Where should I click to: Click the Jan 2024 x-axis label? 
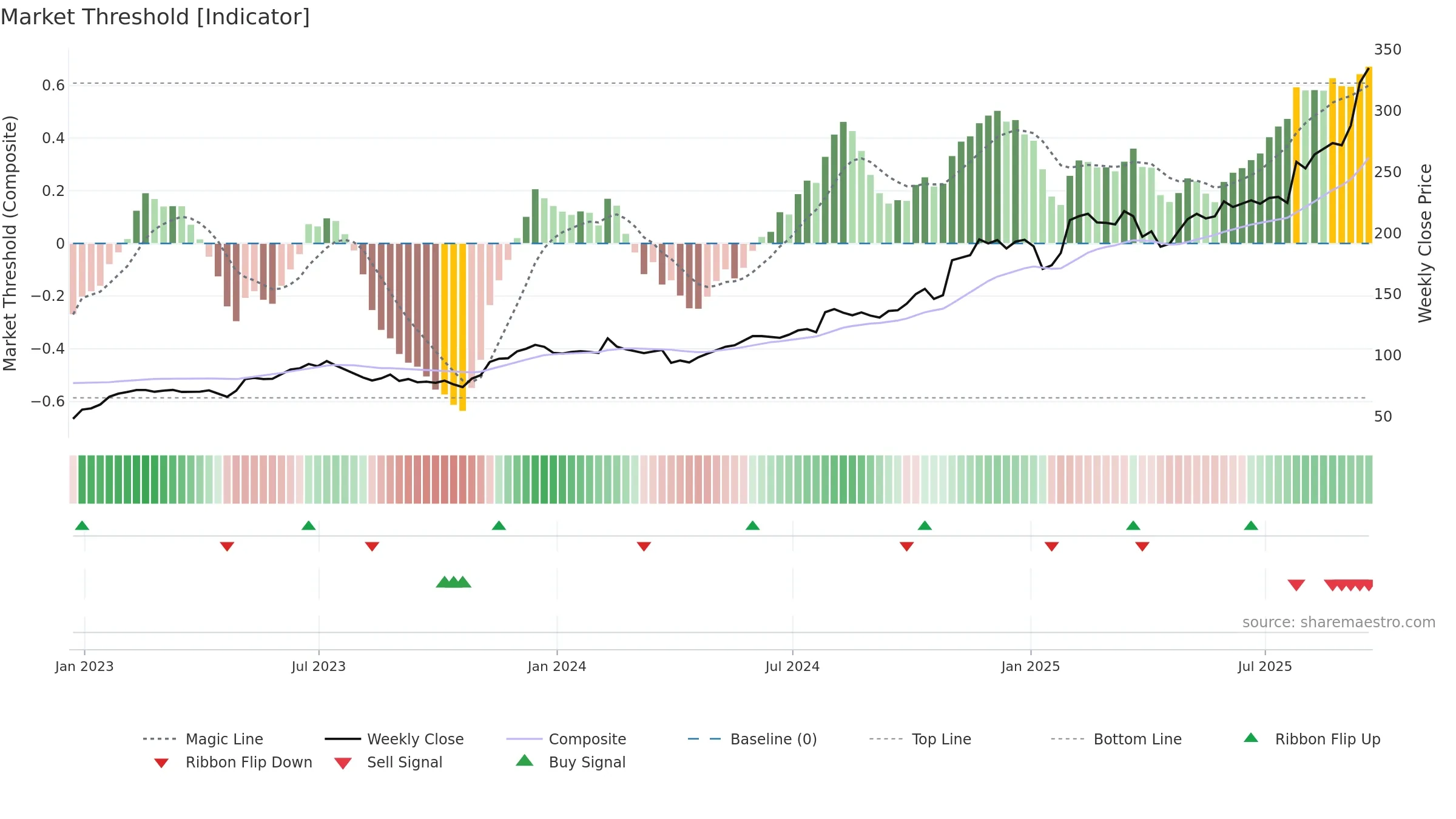(557, 666)
